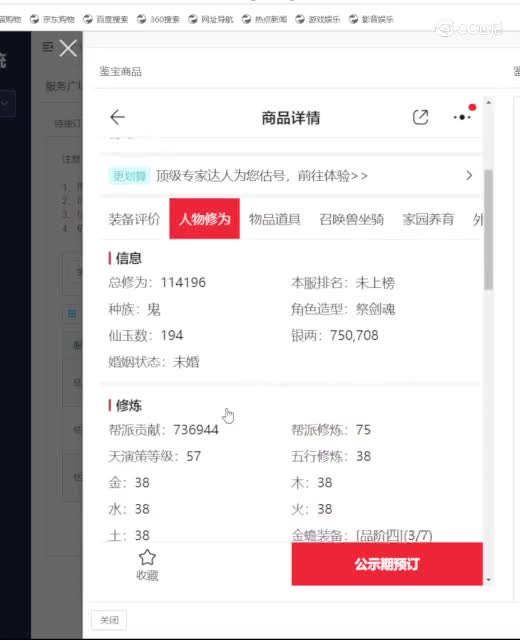Open the 网址导航 bookmark

(x=211, y=19)
